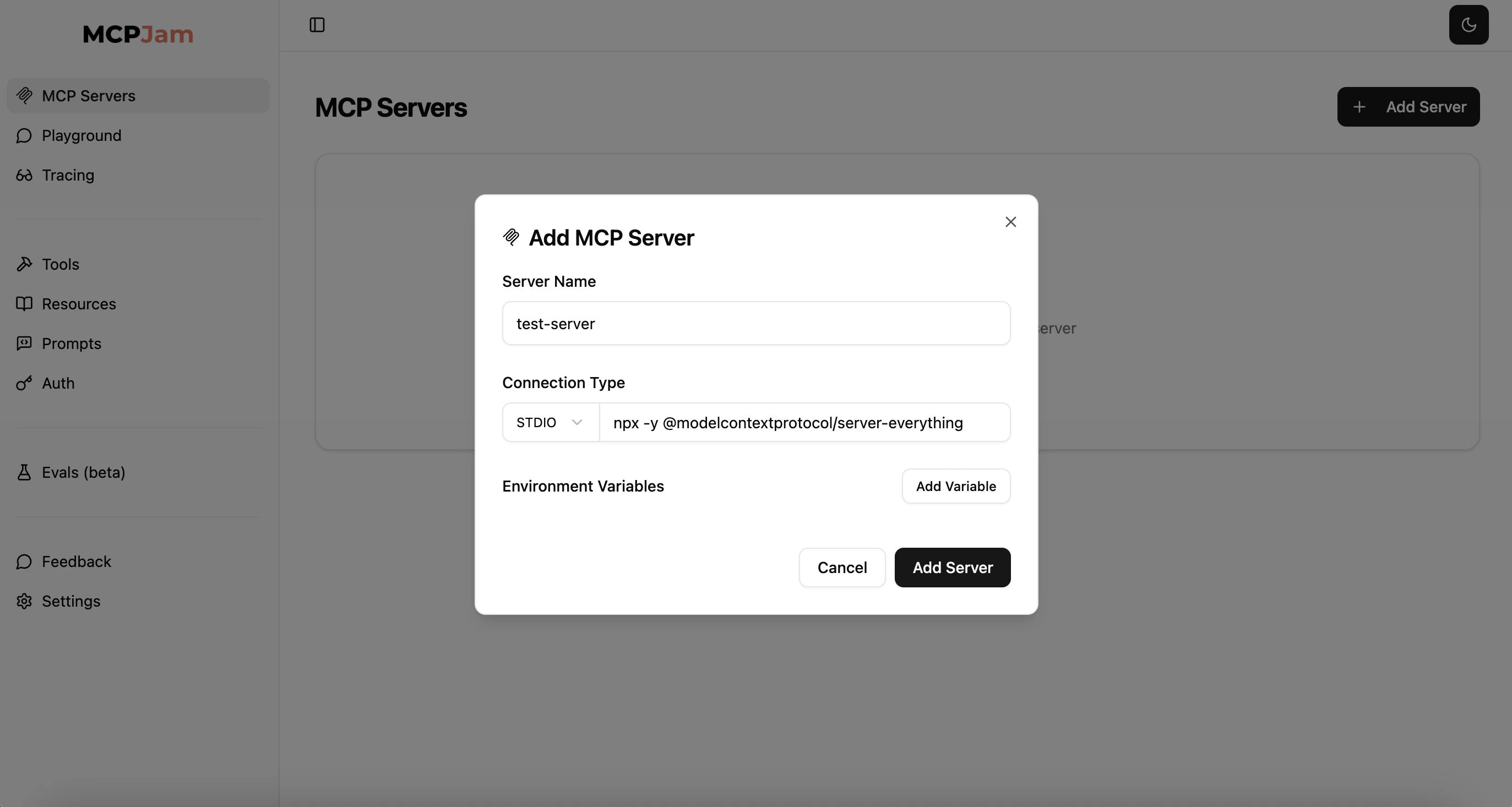Viewport: 1512px width, 807px height.
Task: Click the Add Variable button
Action: [x=955, y=486]
